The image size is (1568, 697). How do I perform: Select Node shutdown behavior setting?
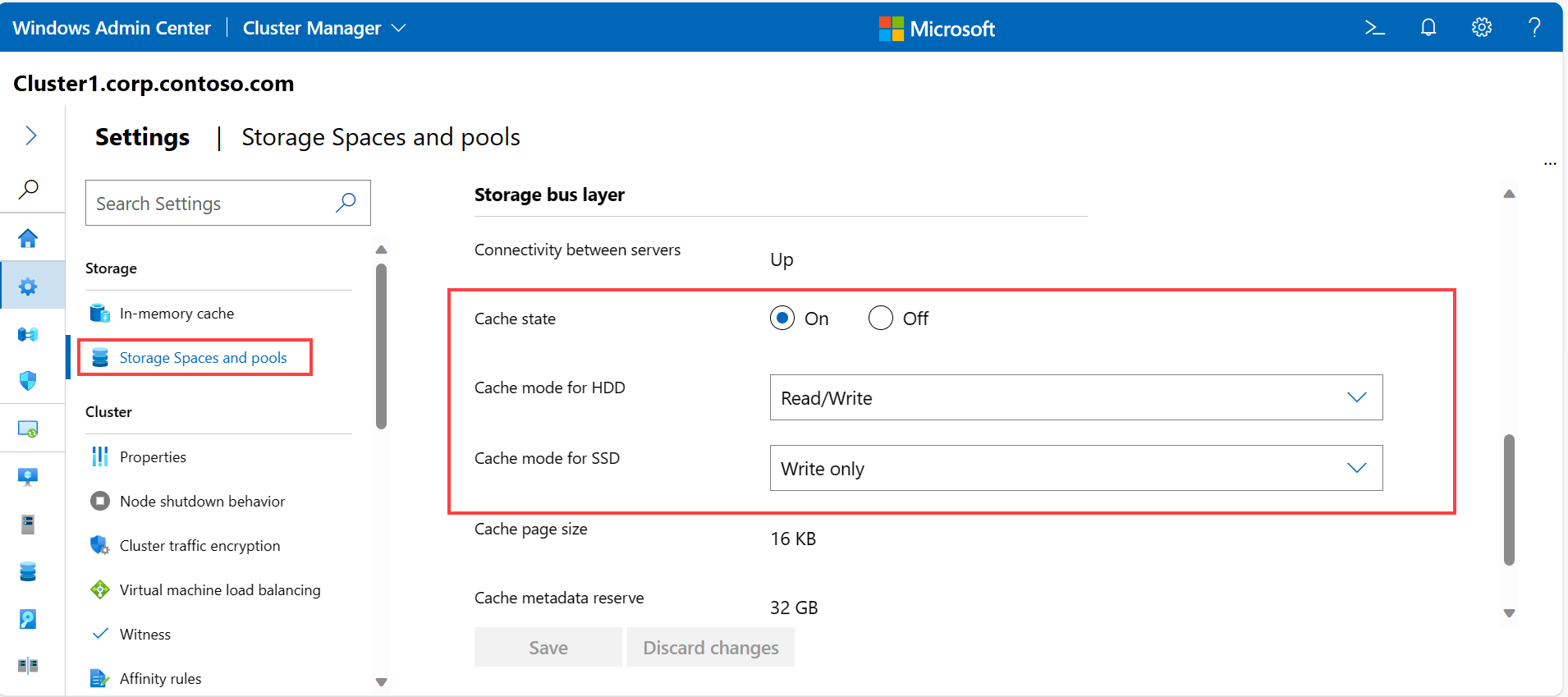tap(202, 502)
